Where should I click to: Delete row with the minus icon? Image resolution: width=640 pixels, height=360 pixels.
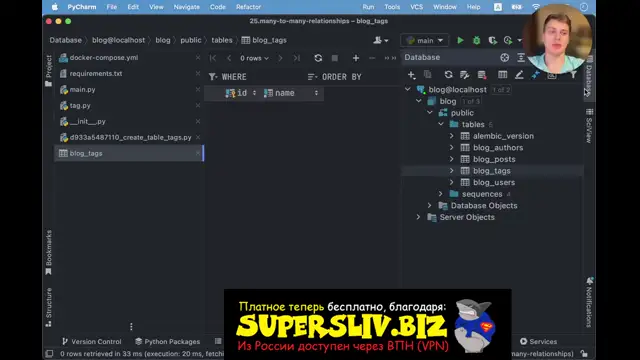(x=372, y=58)
